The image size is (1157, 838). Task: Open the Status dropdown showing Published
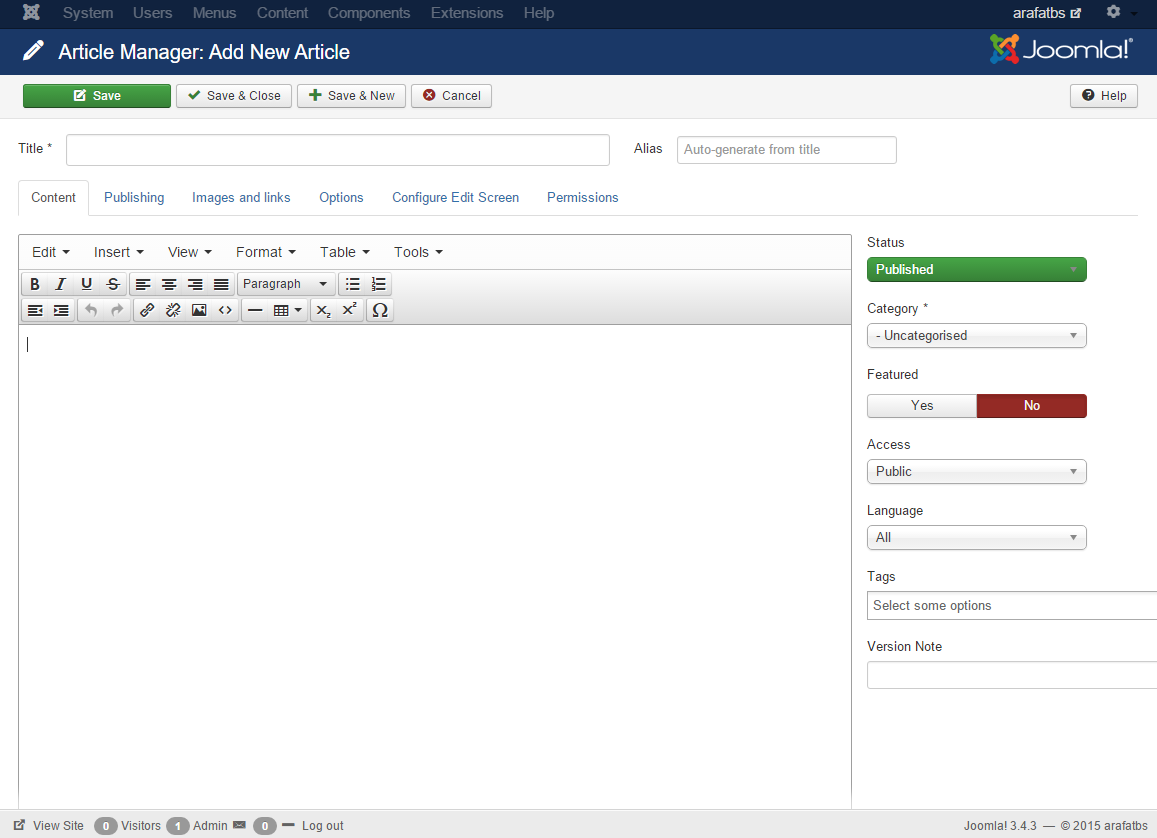click(x=976, y=269)
